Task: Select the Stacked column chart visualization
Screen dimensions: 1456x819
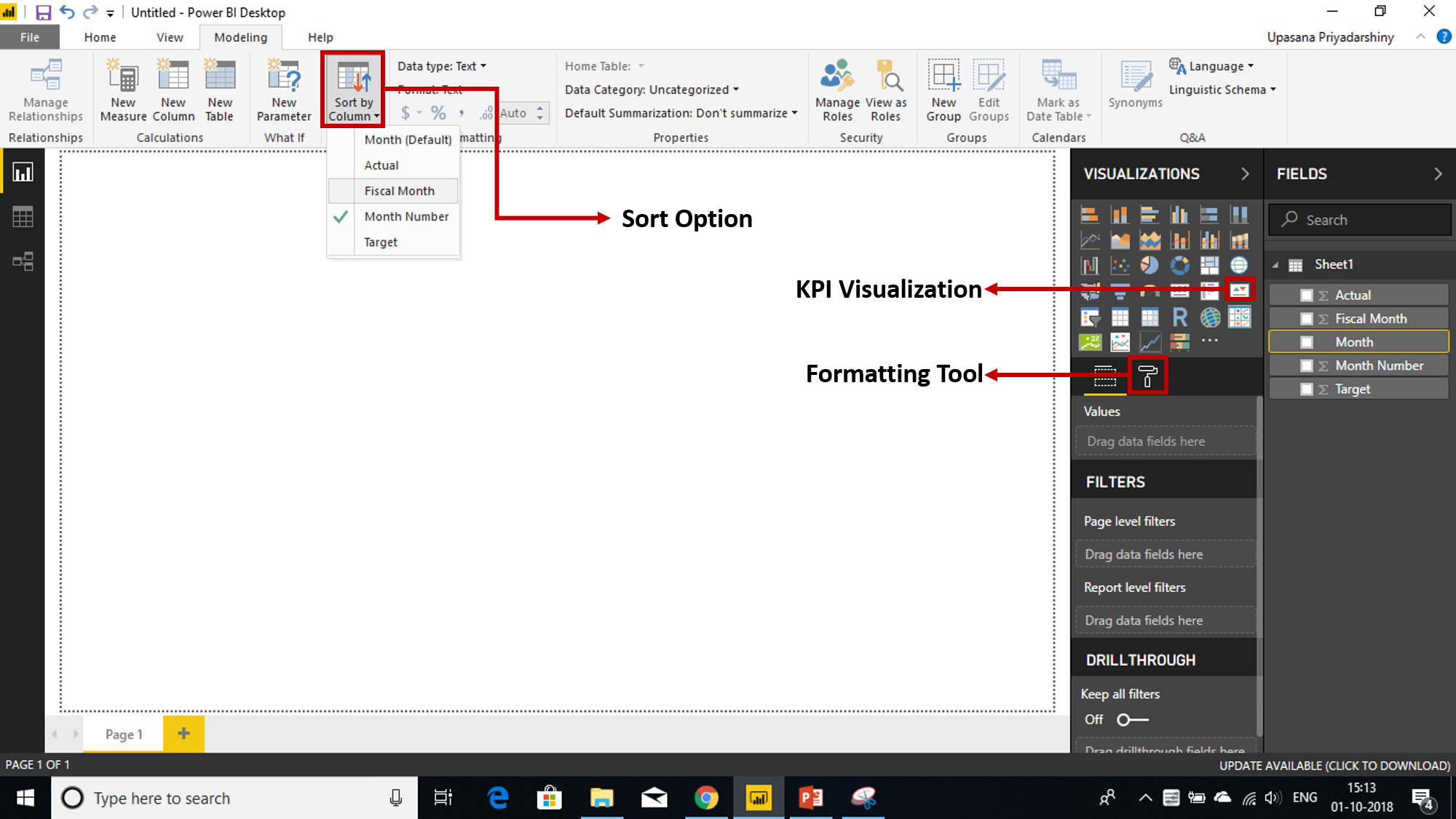Action: click(x=1120, y=215)
